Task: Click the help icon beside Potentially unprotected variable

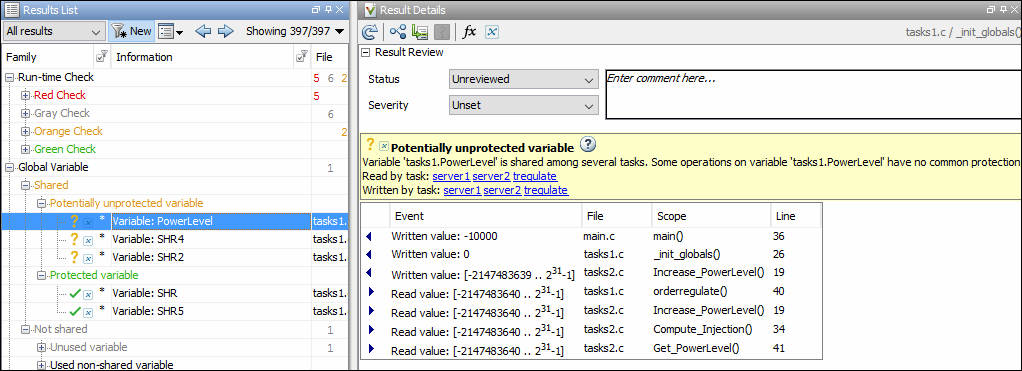Action: [587, 145]
